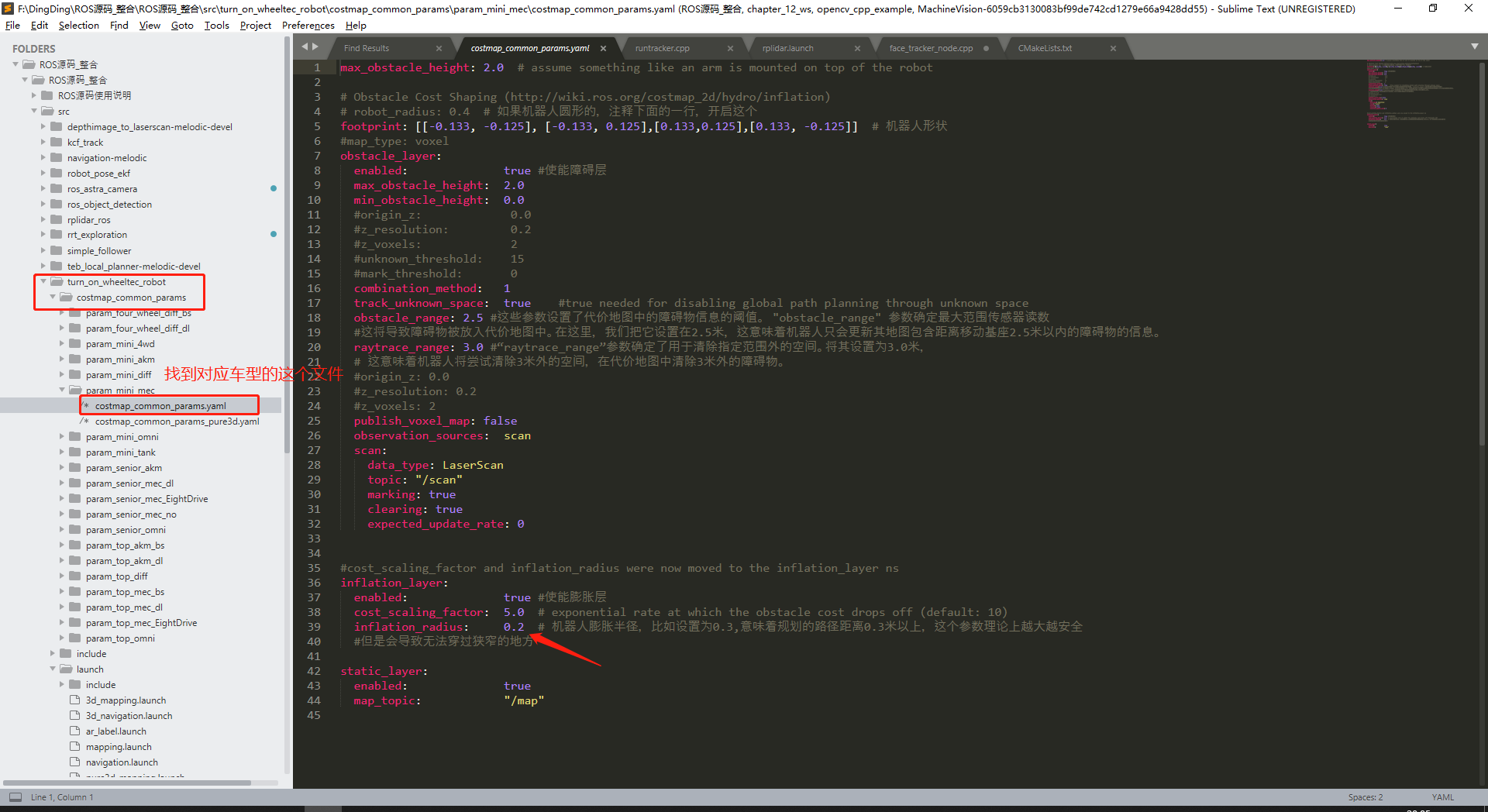This screenshot has height=812, width=1488.
Task: Toggle the side bar panel switcher icon
Action: (15, 797)
